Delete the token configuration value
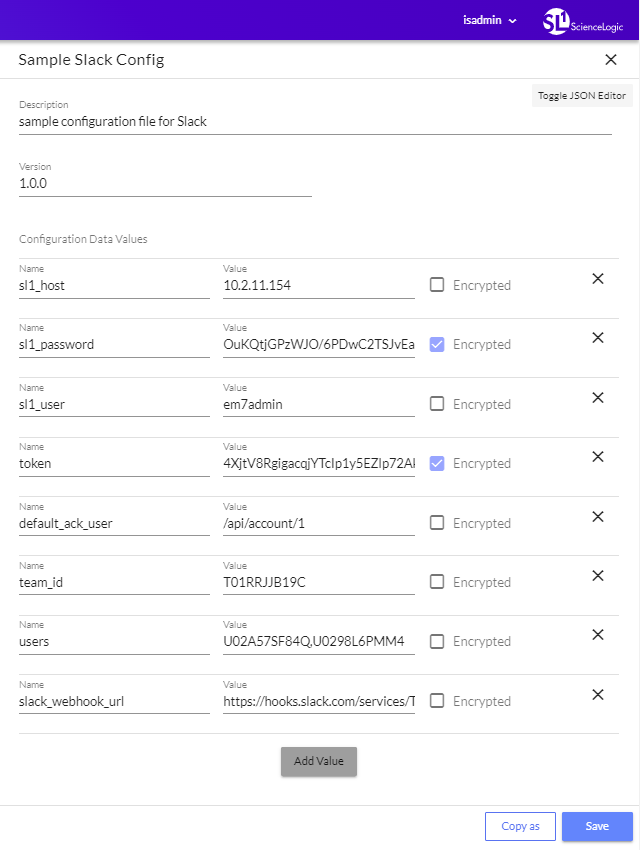Image resolution: width=640 pixels, height=850 pixels. (x=597, y=457)
